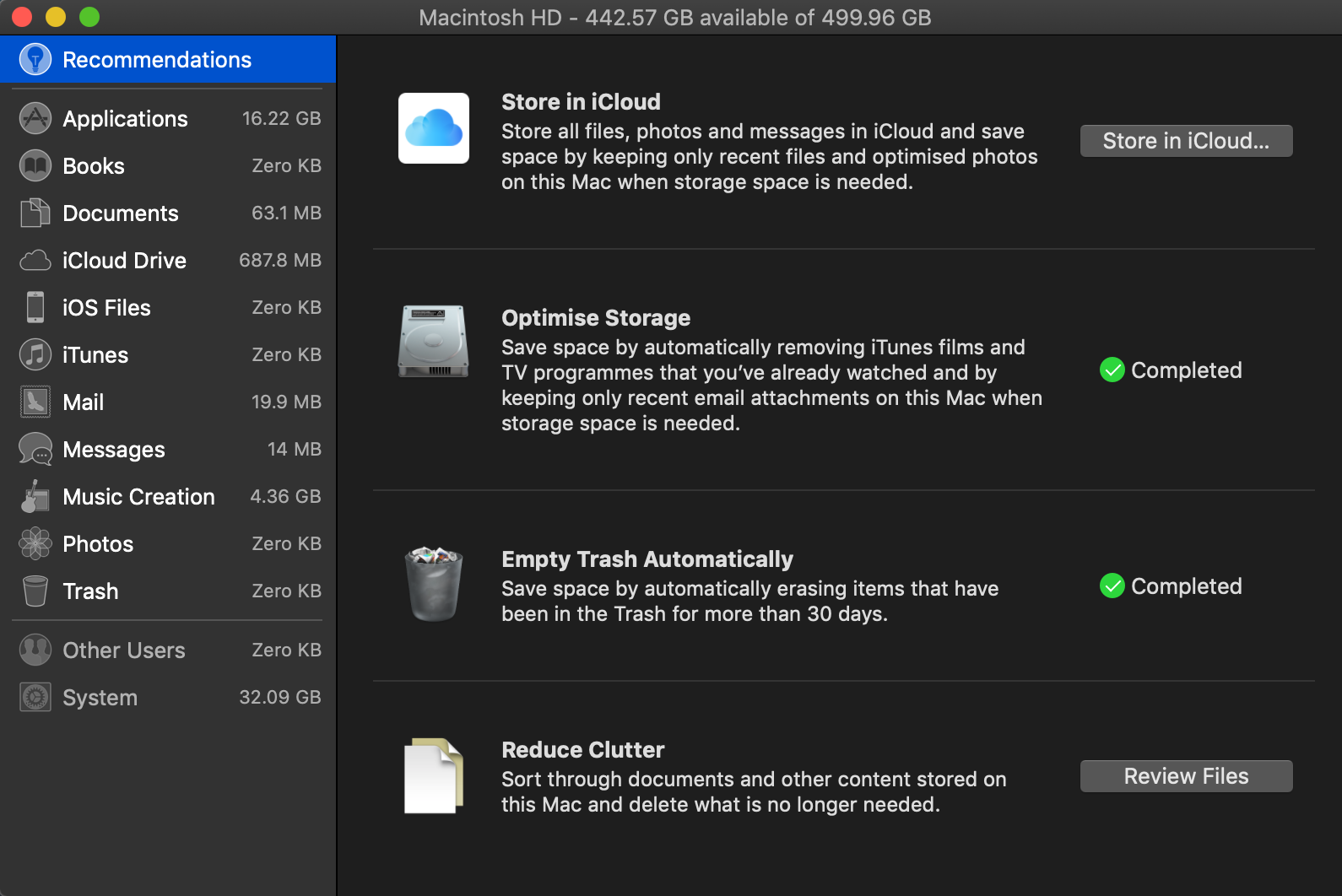Click the Reduce Clutter heading
Image resolution: width=1342 pixels, height=896 pixels.
583,750
